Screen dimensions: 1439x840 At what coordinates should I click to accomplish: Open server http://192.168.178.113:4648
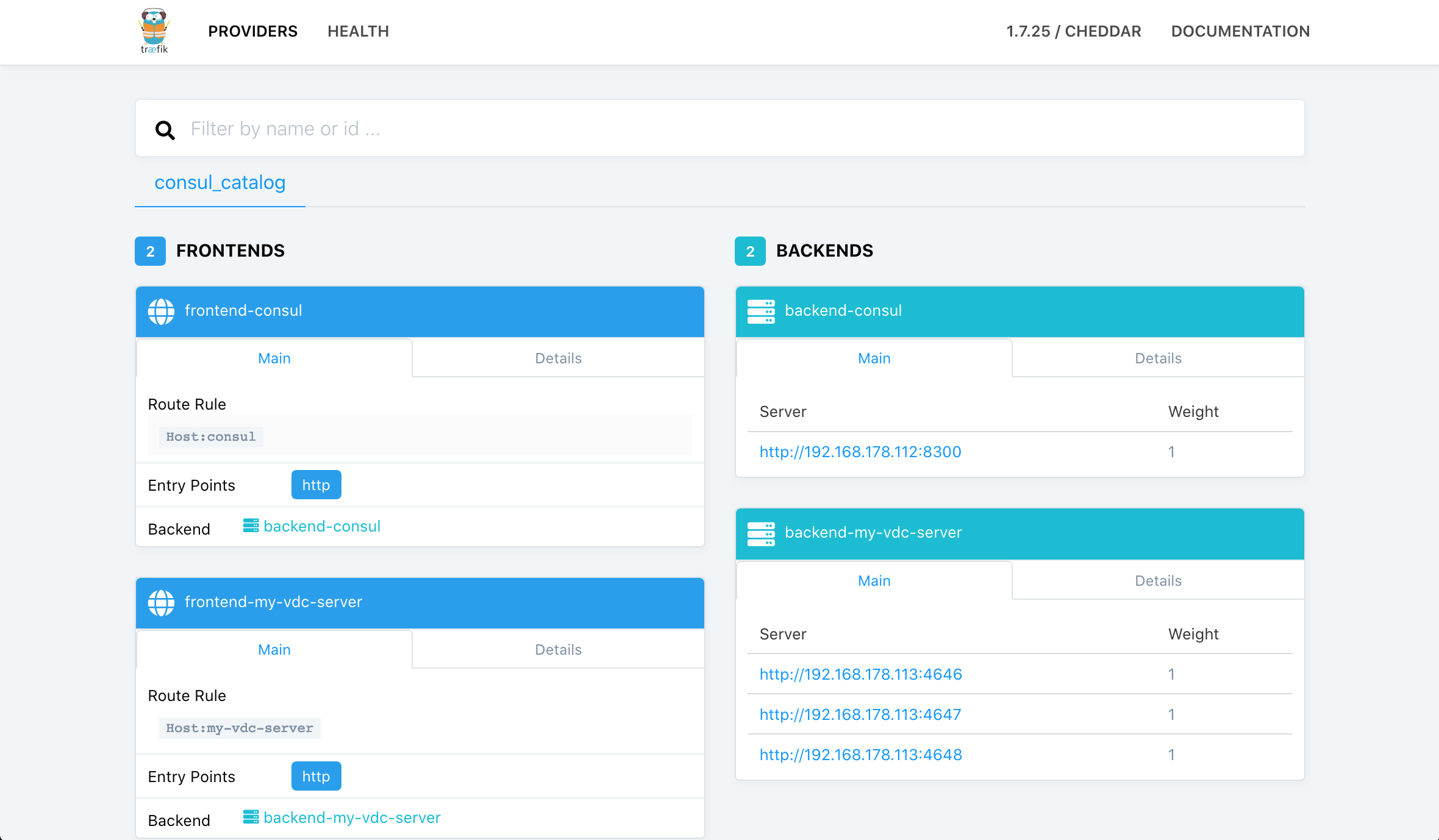click(x=860, y=755)
